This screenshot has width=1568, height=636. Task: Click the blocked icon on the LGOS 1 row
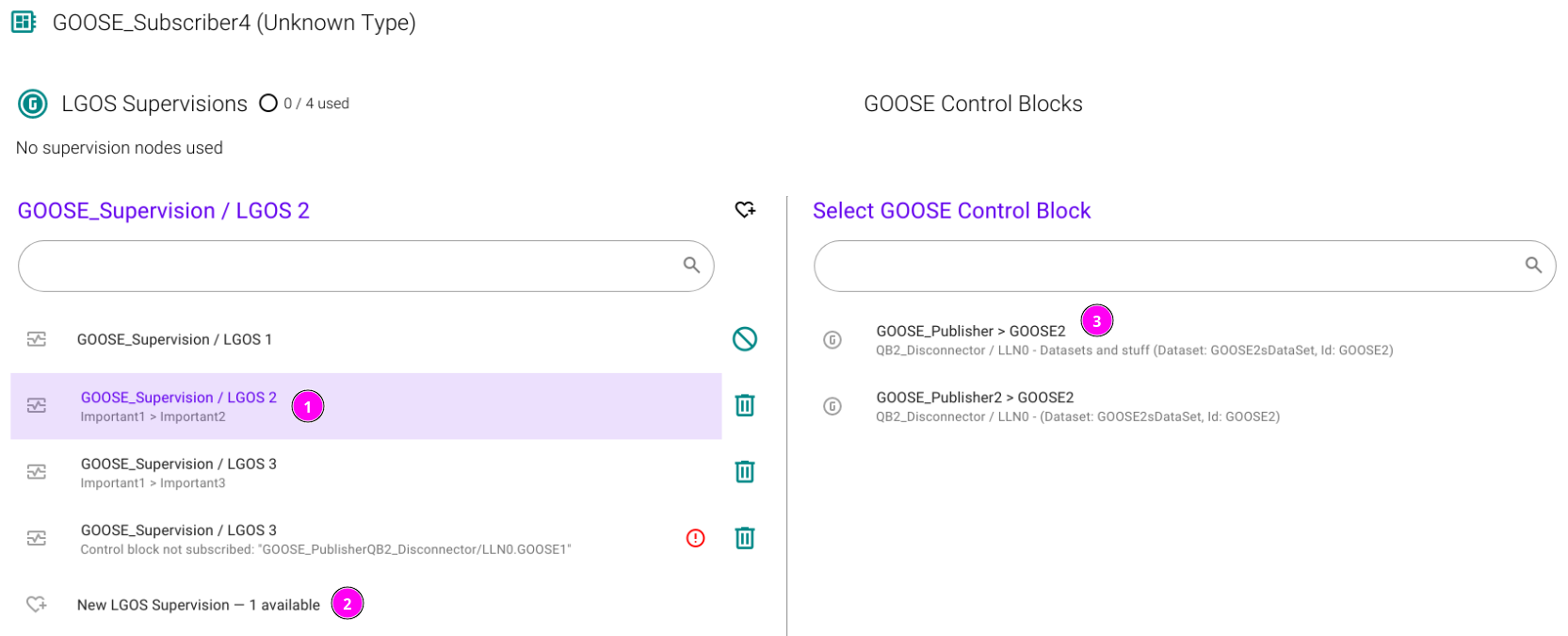coord(745,339)
